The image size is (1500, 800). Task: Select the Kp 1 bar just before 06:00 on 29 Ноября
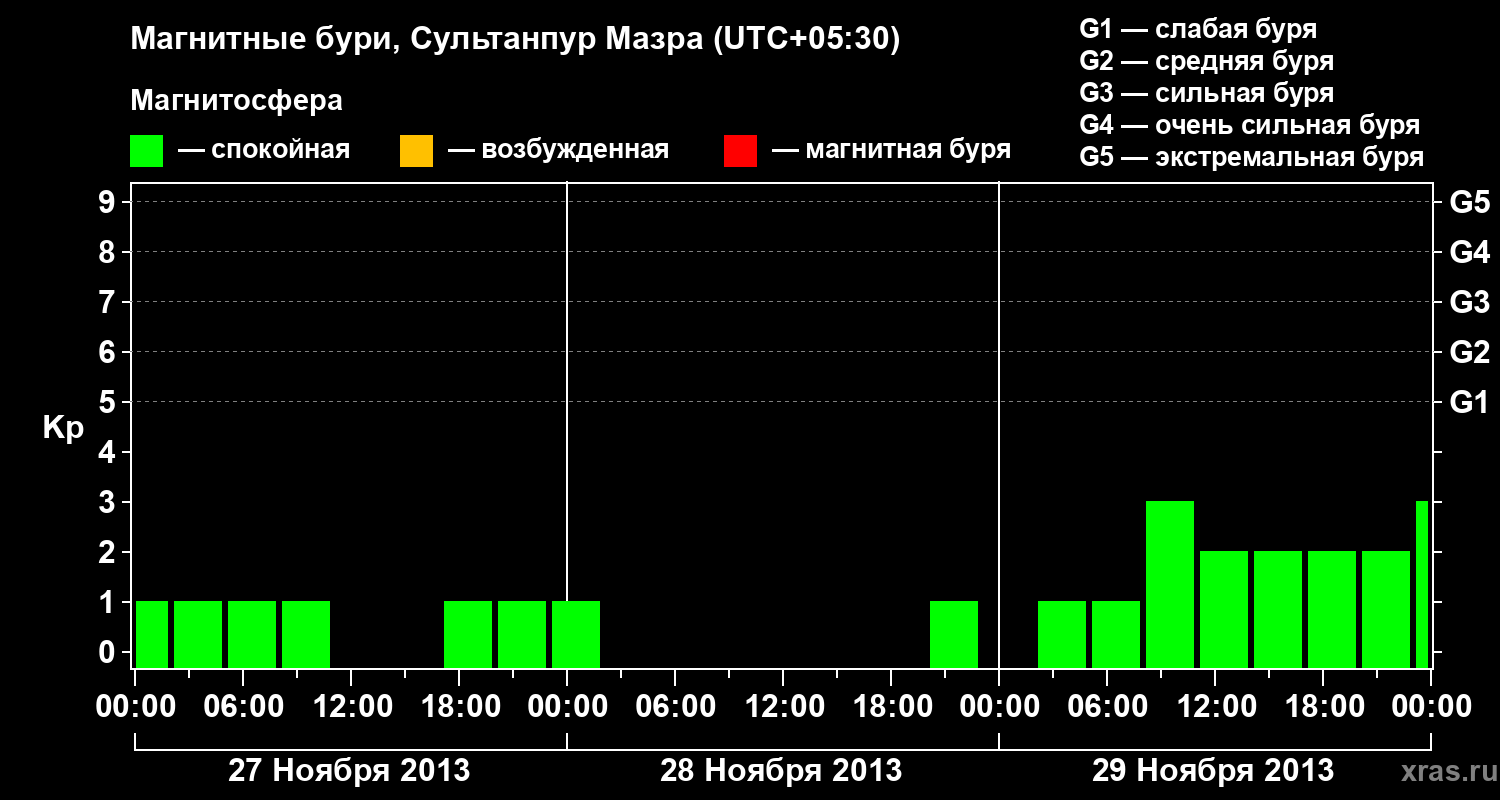[x=1062, y=634]
